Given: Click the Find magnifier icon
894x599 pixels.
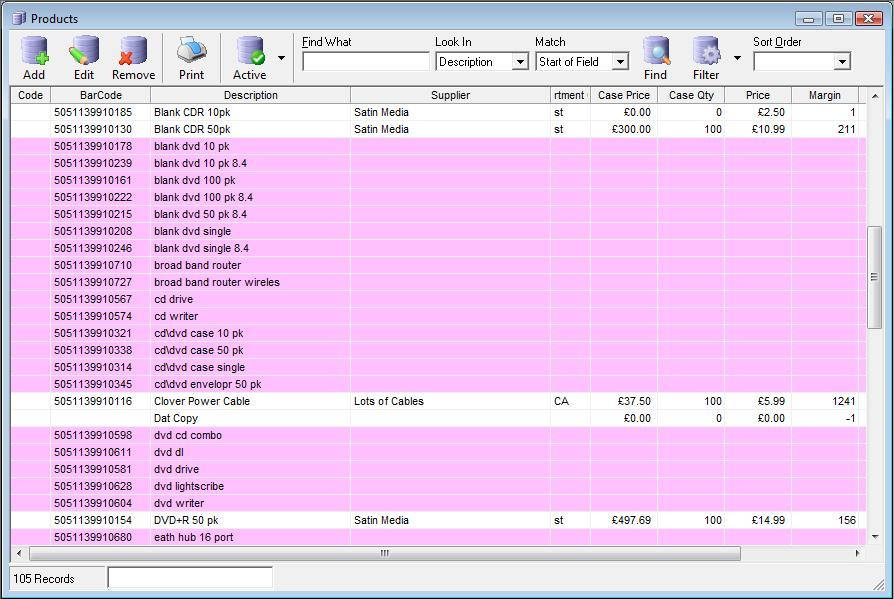Looking at the screenshot, I should (655, 52).
